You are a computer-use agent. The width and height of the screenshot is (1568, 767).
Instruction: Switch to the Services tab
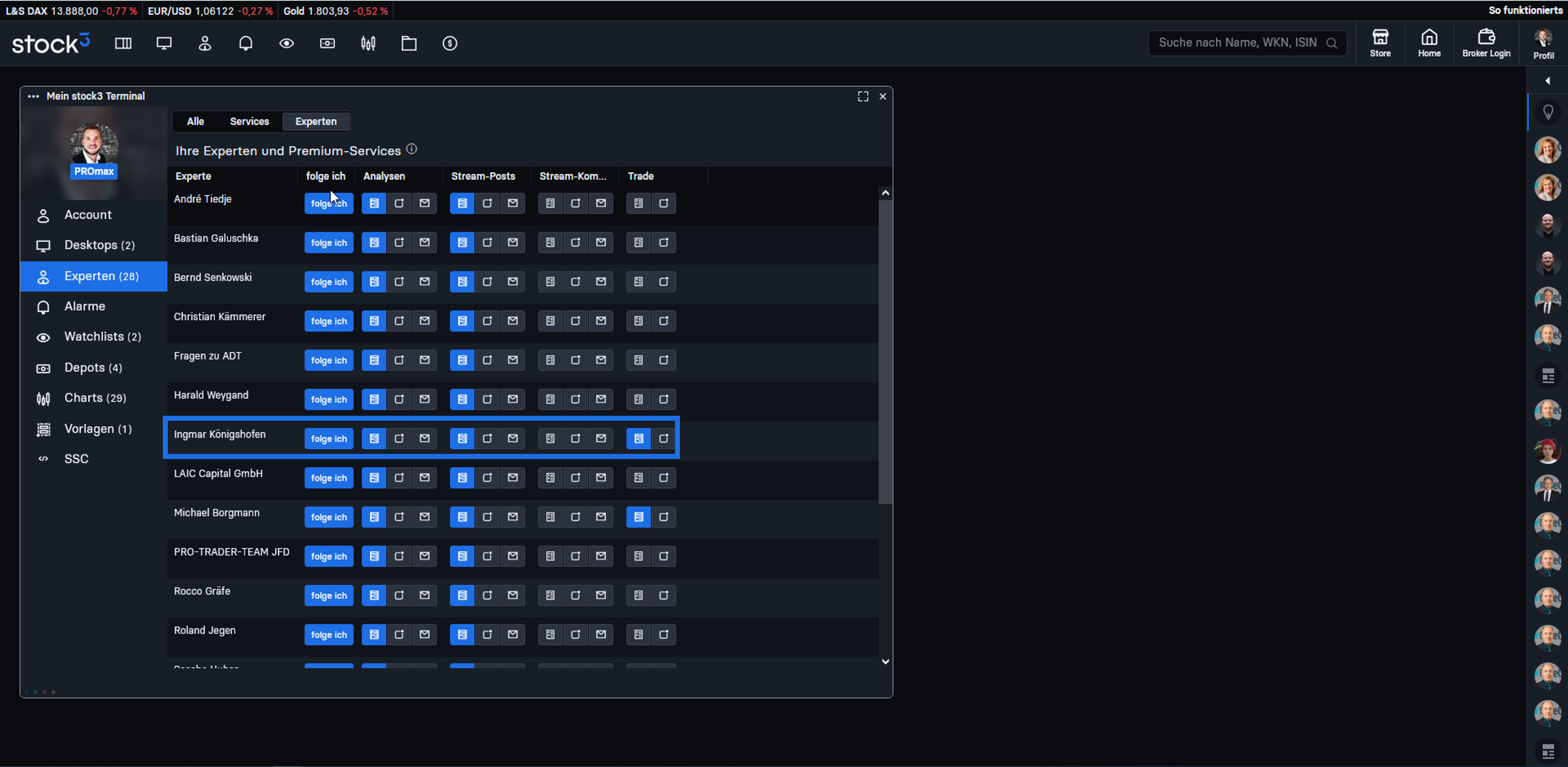249,121
